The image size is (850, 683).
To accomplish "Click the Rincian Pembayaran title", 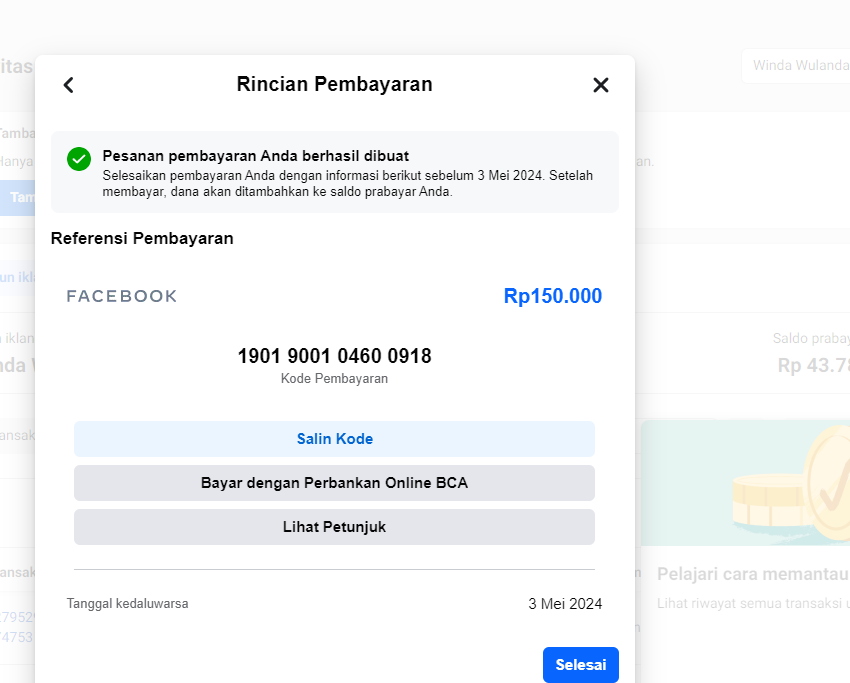I will [334, 85].
